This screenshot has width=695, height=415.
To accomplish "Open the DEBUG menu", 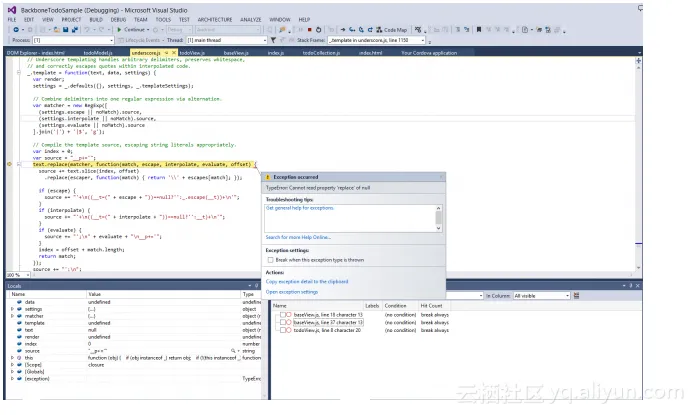I will tap(118, 19).
